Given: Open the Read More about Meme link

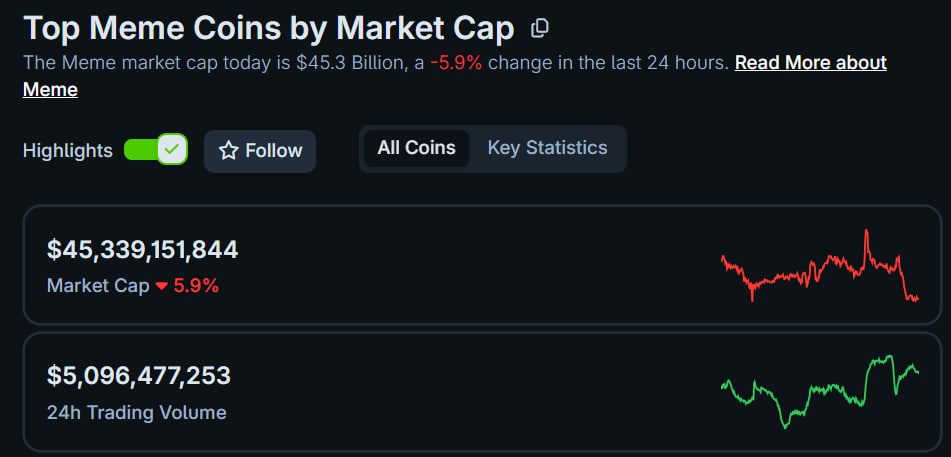Looking at the screenshot, I should 810,63.
